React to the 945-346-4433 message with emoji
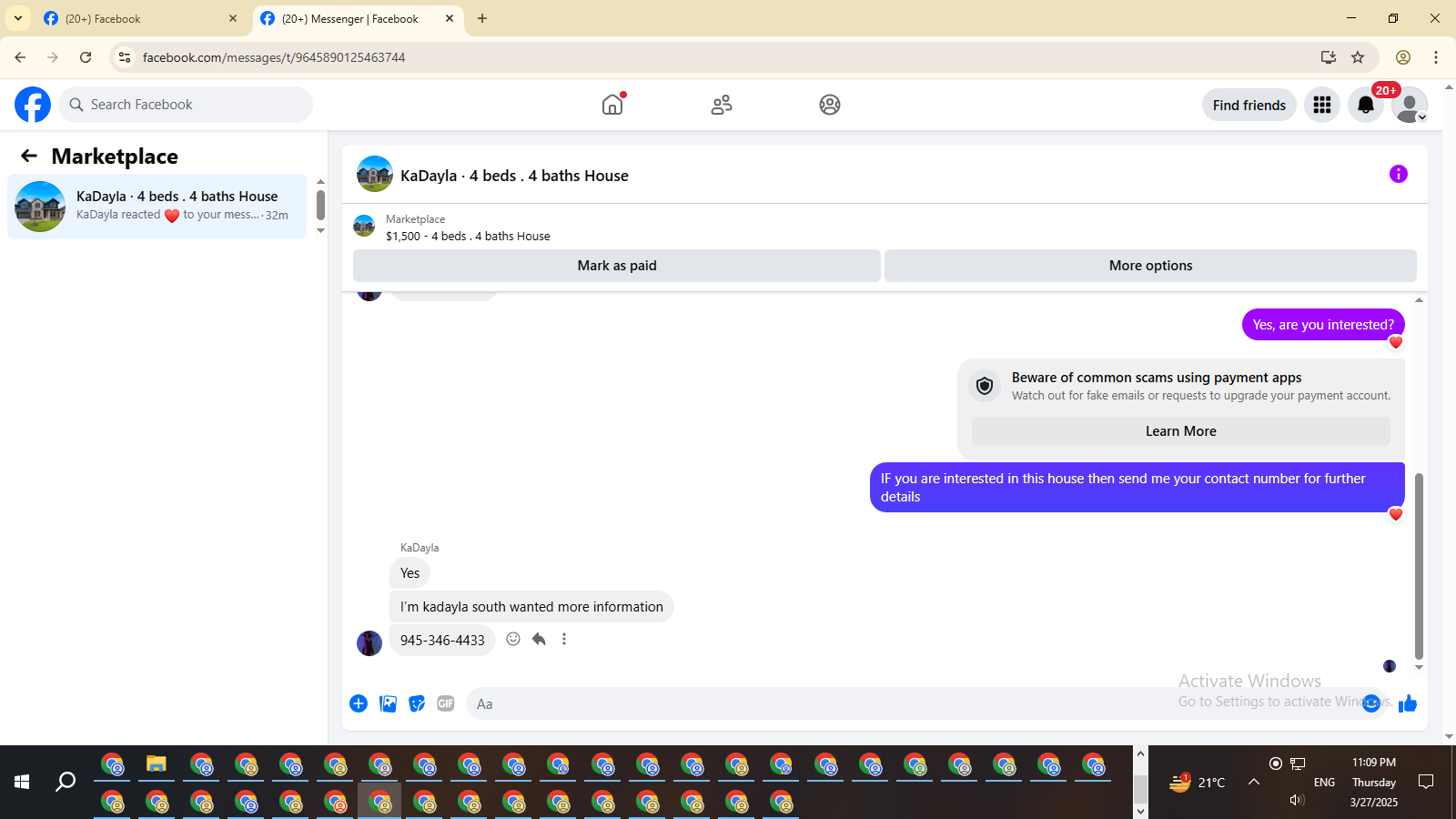Screen dimensions: 1456x819 coord(513,639)
